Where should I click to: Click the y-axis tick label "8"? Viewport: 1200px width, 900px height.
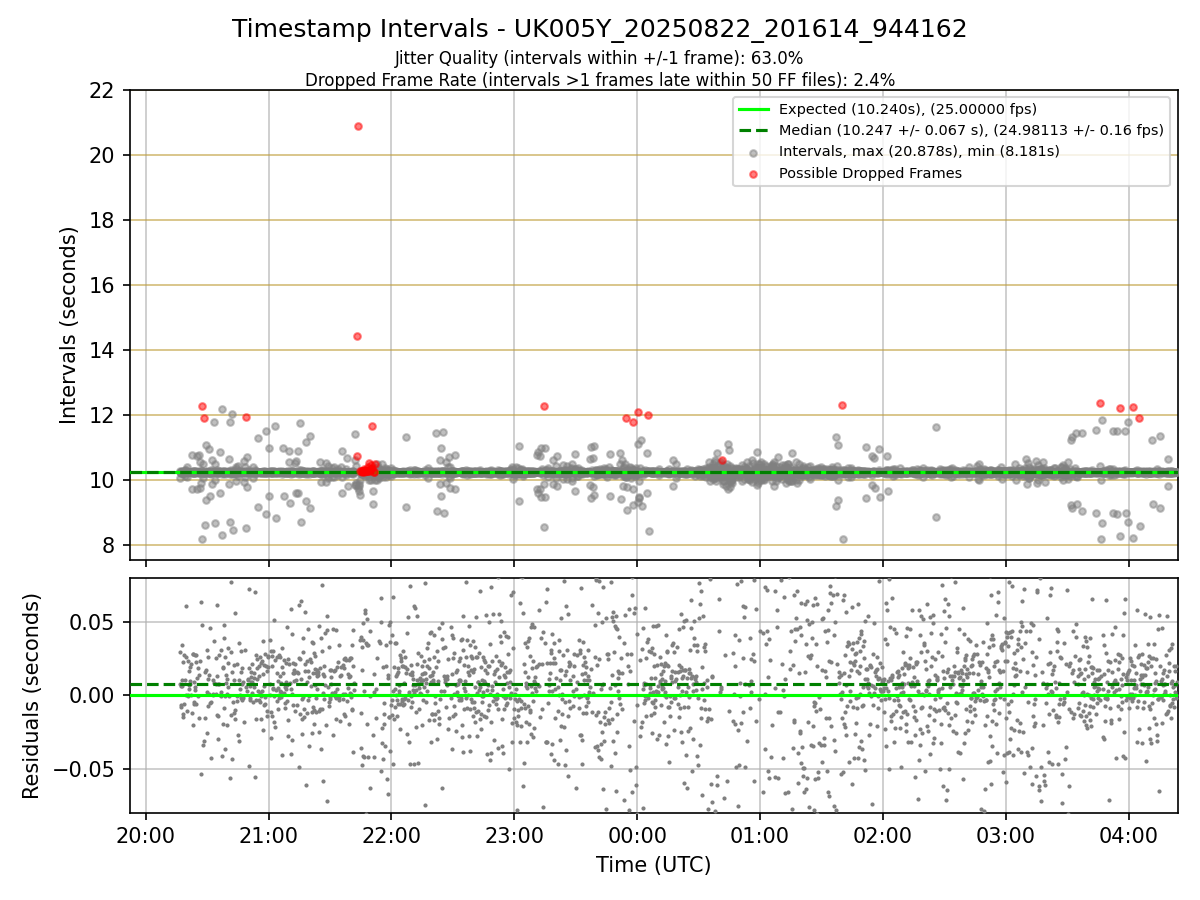[x=107, y=545]
